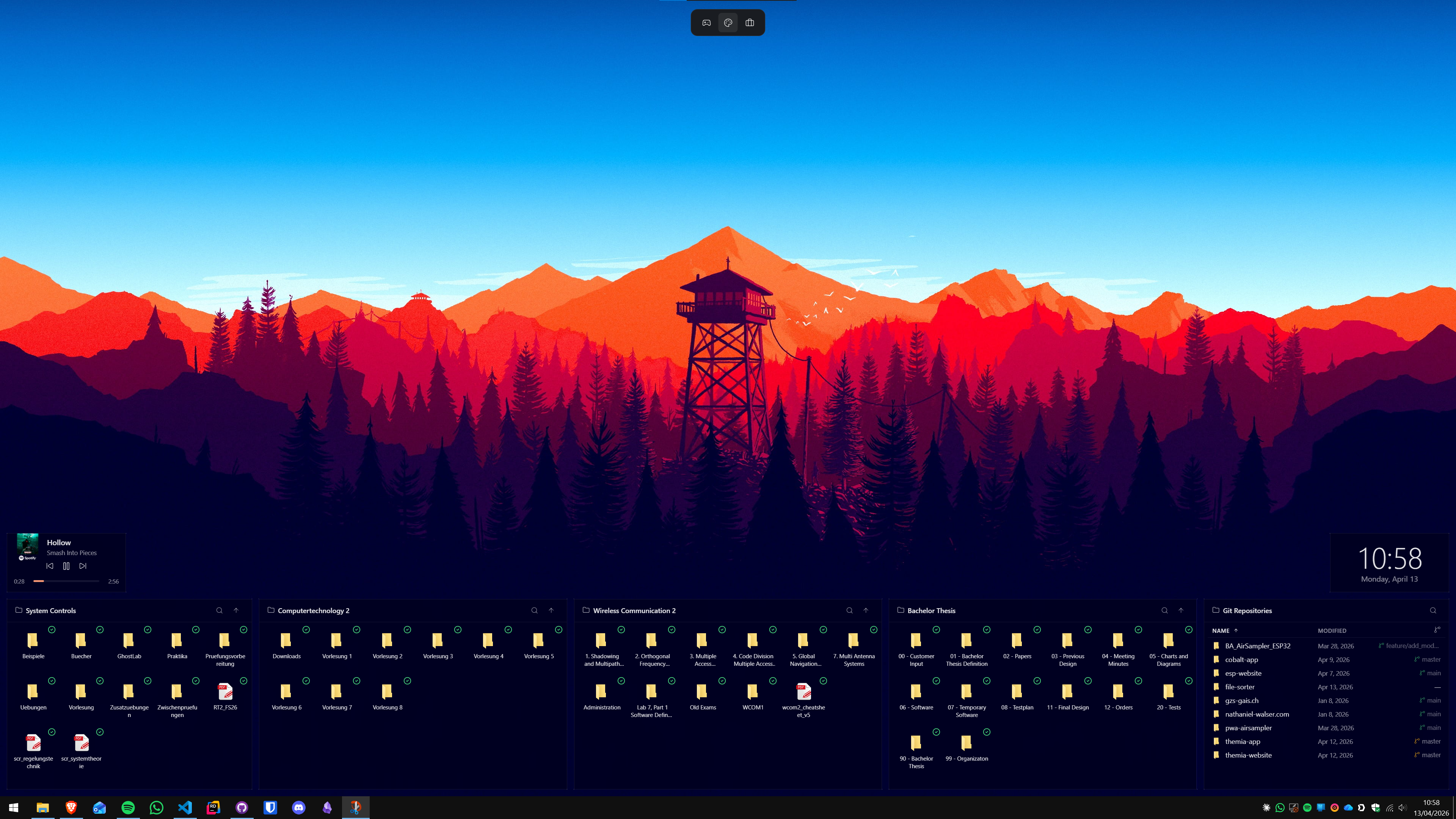
Task: Switch to the game controller tab in the top switcher
Action: [706, 23]
